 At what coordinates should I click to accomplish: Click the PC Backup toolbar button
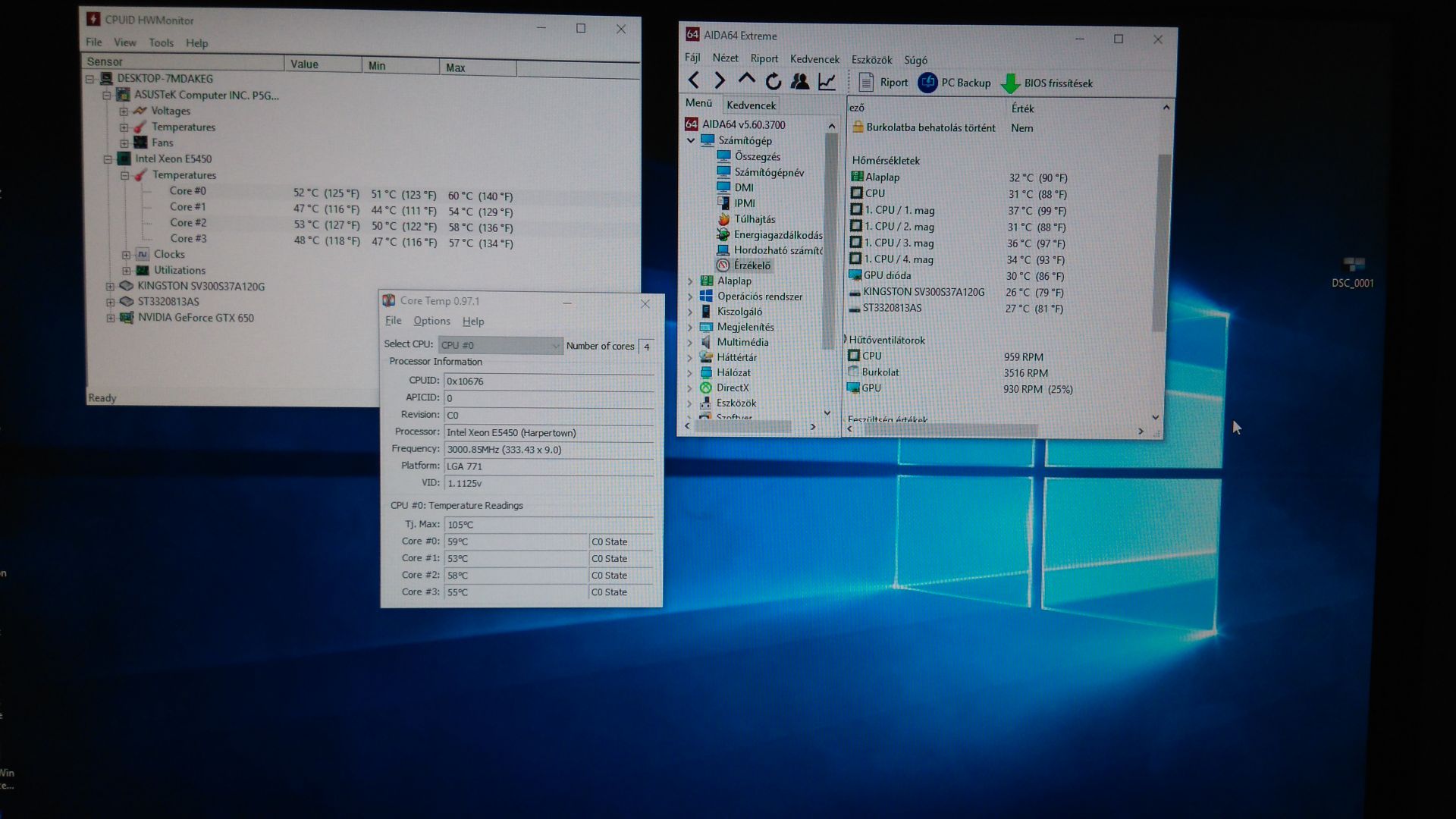tap(954, 83)
